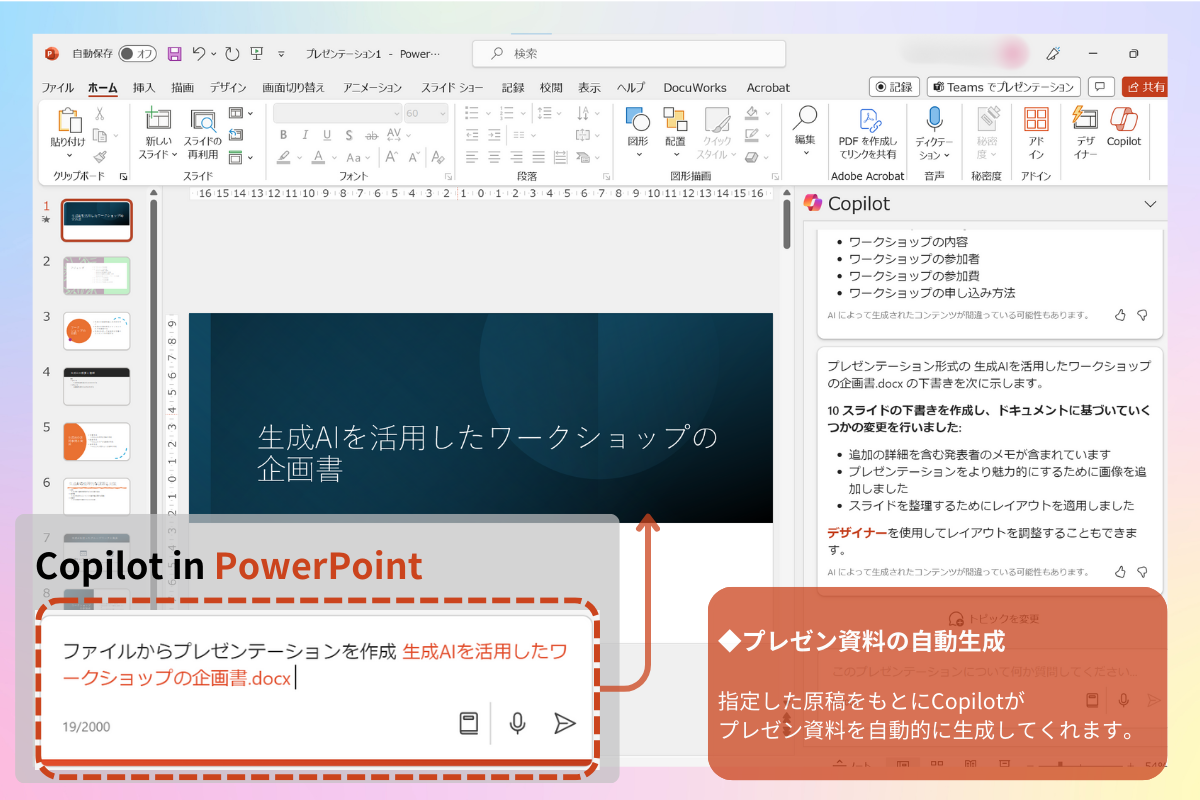The width and height of the screenshot is (1200, 800).
Task: Open the デザイナー ribbon icon
Action: [1085, 118]
